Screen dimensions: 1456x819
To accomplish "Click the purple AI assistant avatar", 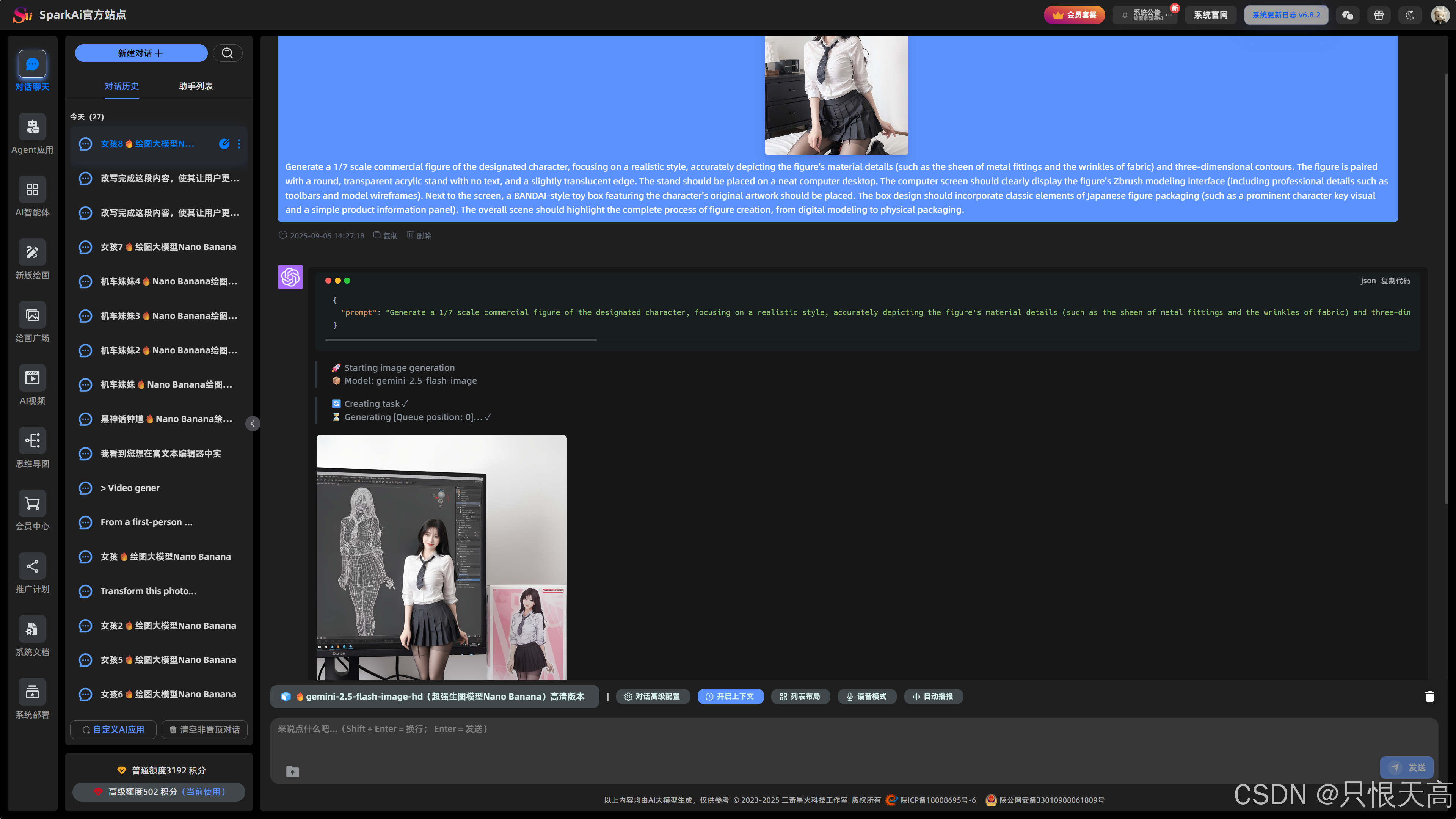I will [290, 278].
